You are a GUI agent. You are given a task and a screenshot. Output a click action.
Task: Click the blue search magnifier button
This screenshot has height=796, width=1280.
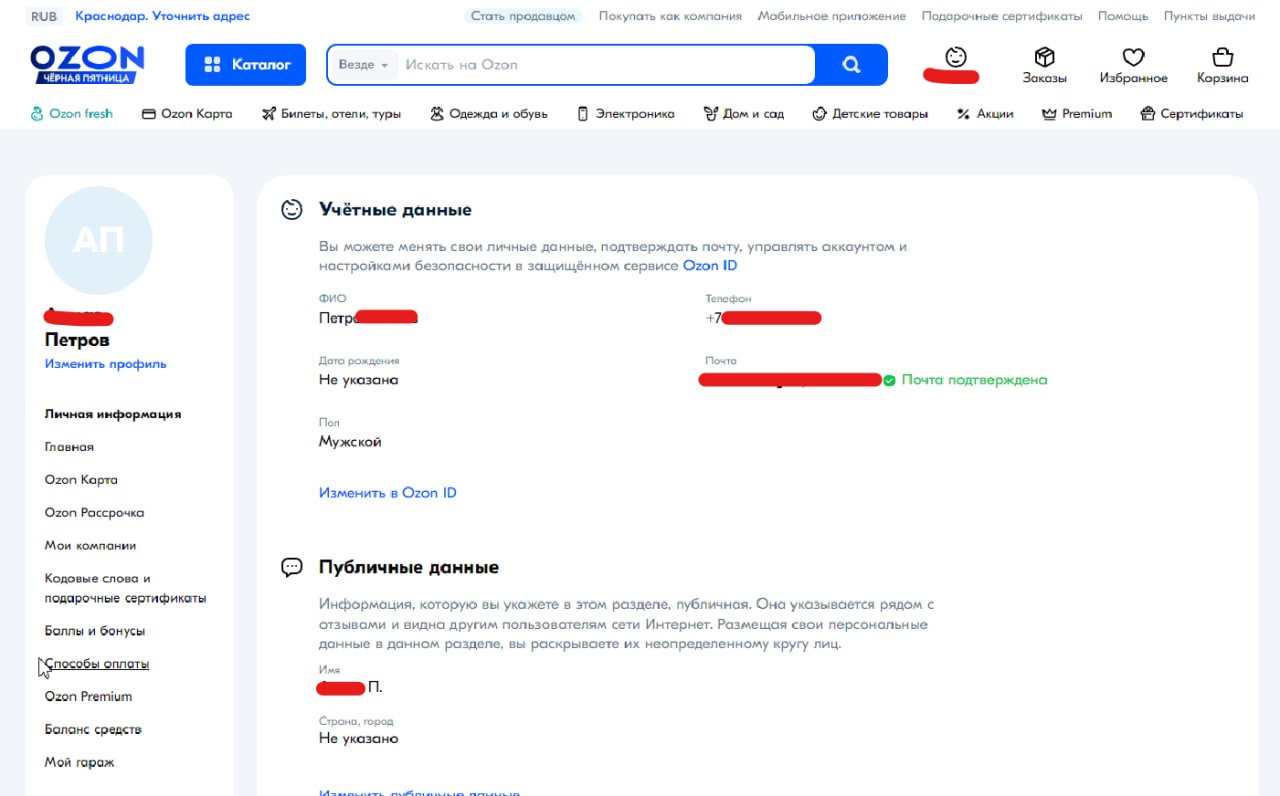point(851,65)
